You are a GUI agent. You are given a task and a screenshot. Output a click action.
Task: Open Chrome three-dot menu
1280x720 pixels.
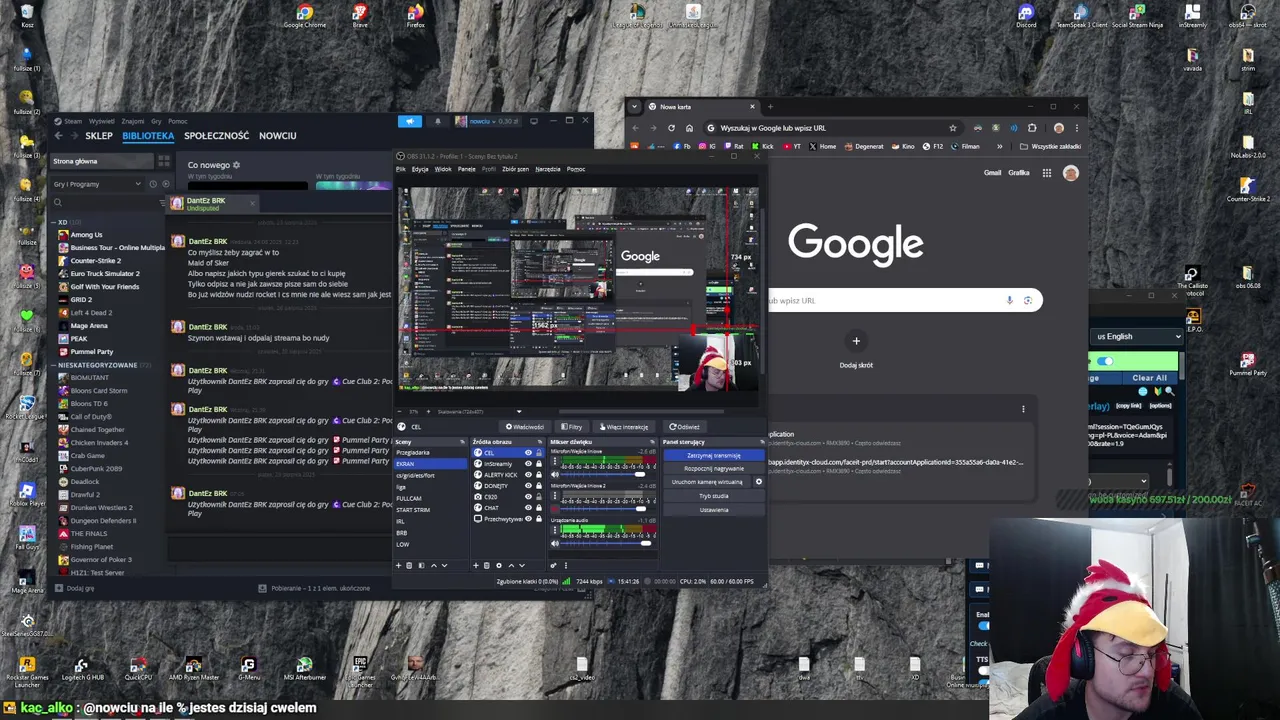point(1077,128)
